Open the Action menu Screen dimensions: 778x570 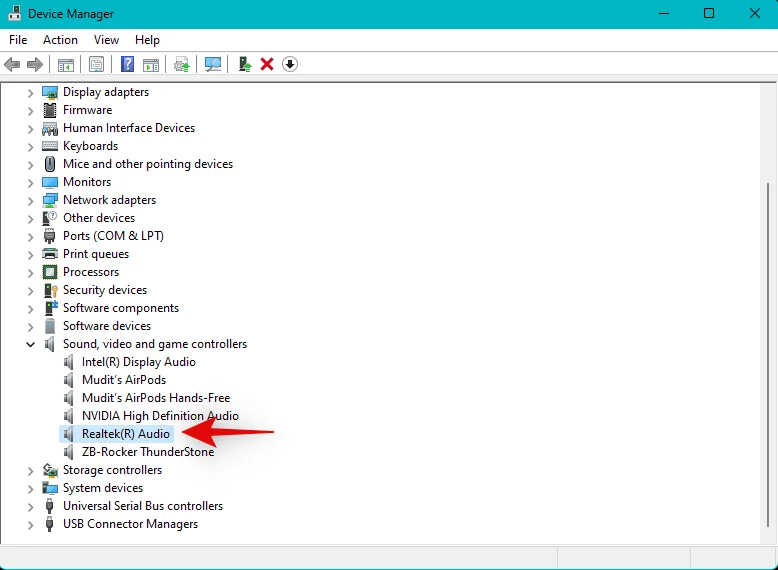pos(60,40)
